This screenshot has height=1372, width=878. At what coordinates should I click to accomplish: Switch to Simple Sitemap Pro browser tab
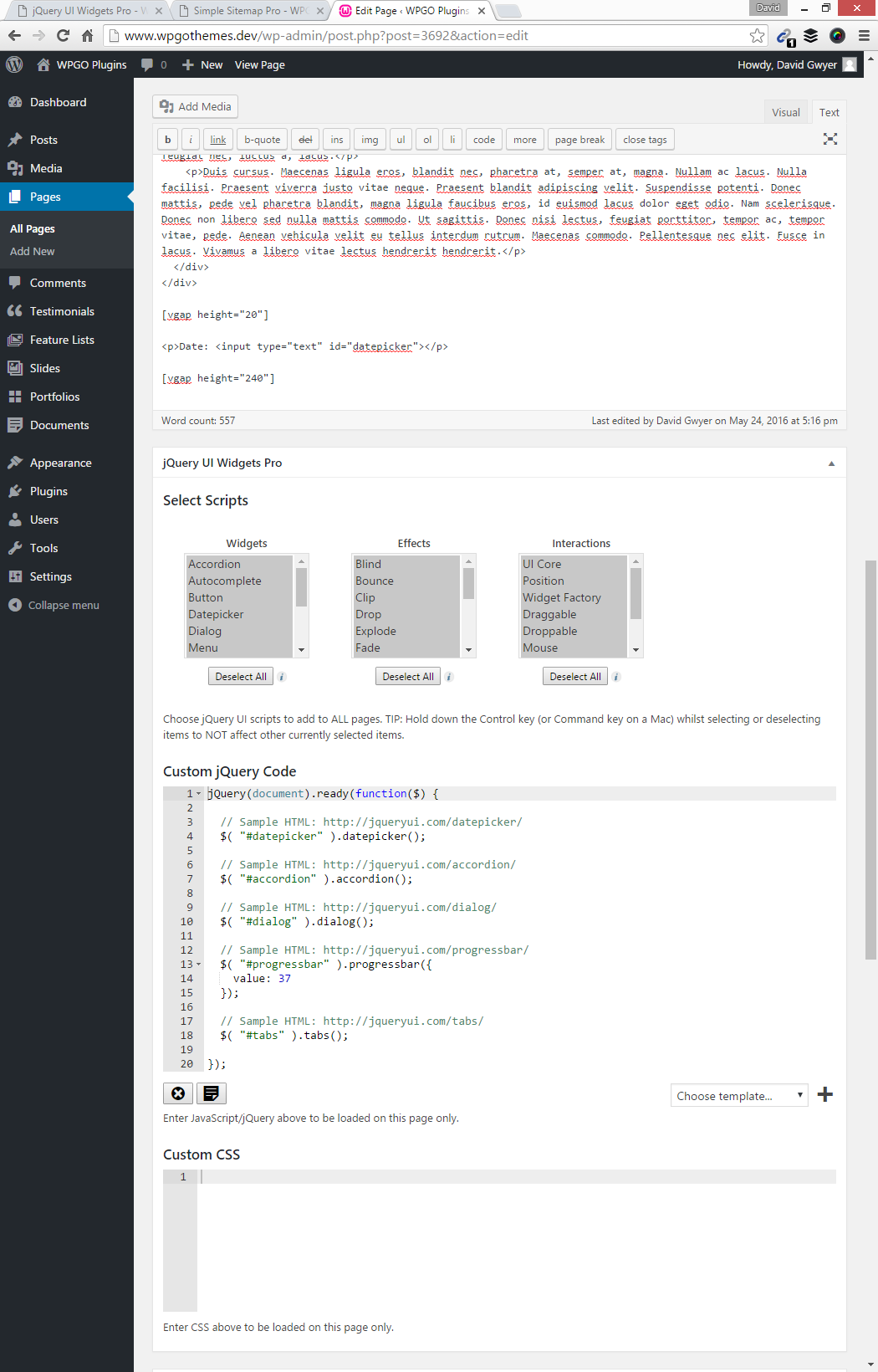(249, 10)
